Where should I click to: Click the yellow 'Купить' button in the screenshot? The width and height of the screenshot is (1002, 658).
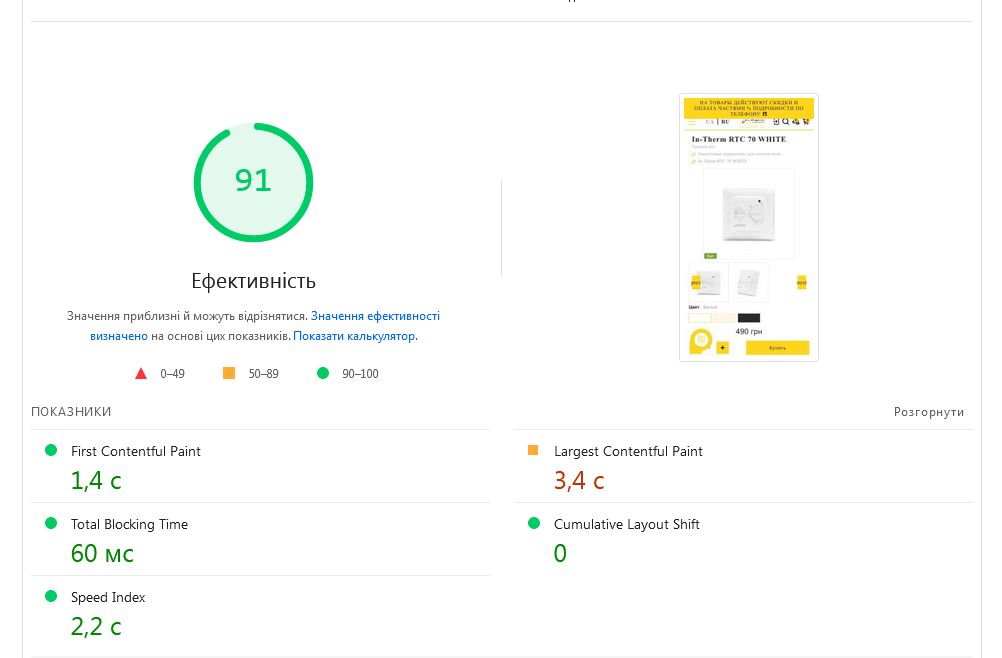(x=777, y=348)
